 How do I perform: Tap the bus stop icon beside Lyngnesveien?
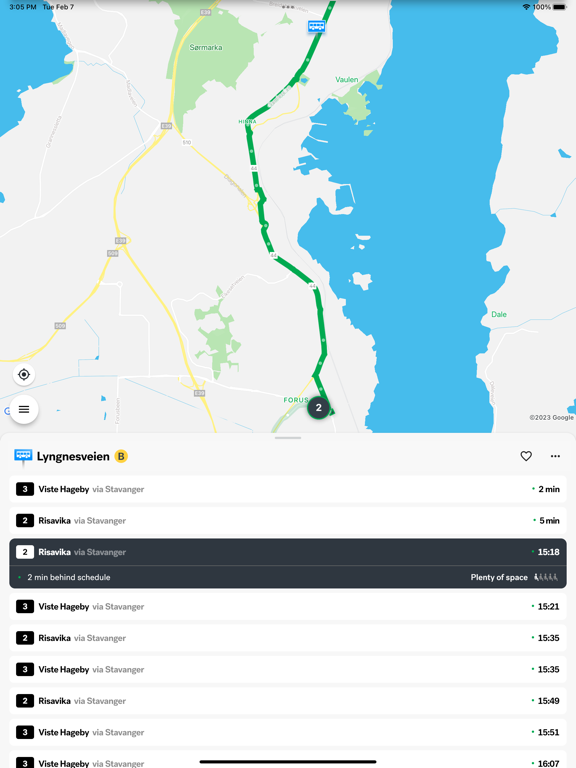(23, 456)
